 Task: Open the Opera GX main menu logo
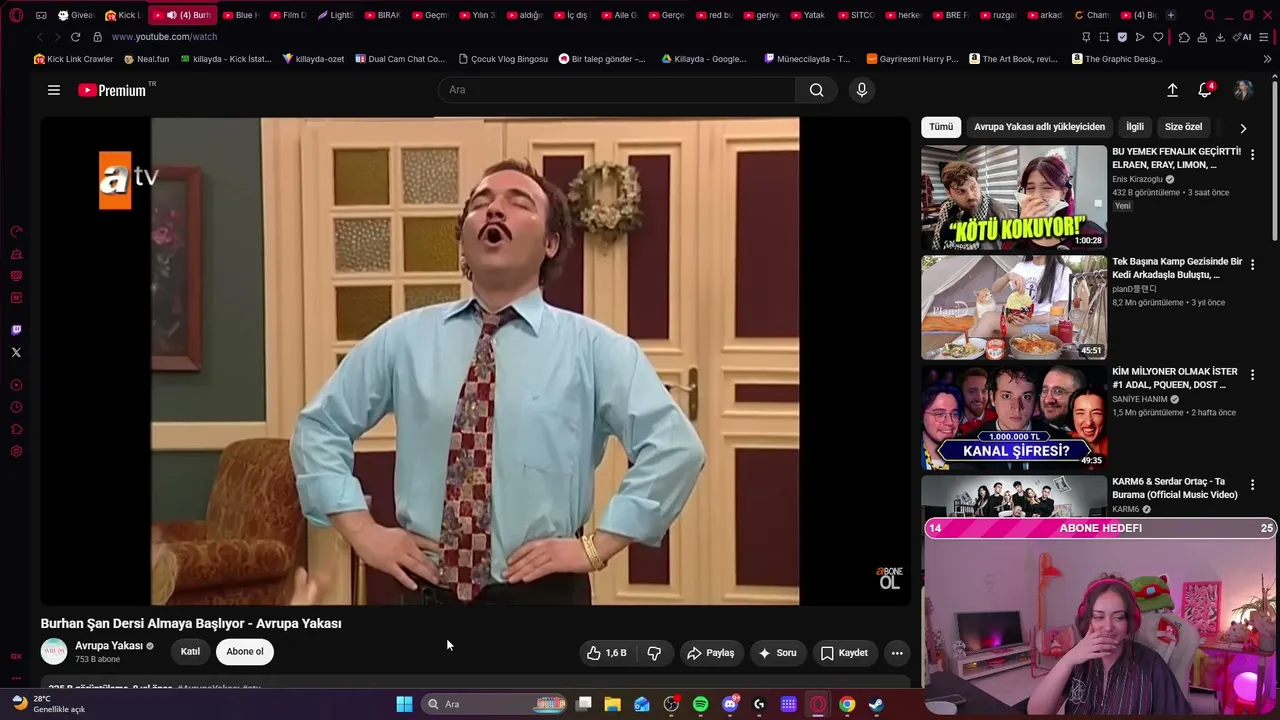point(16,15)
